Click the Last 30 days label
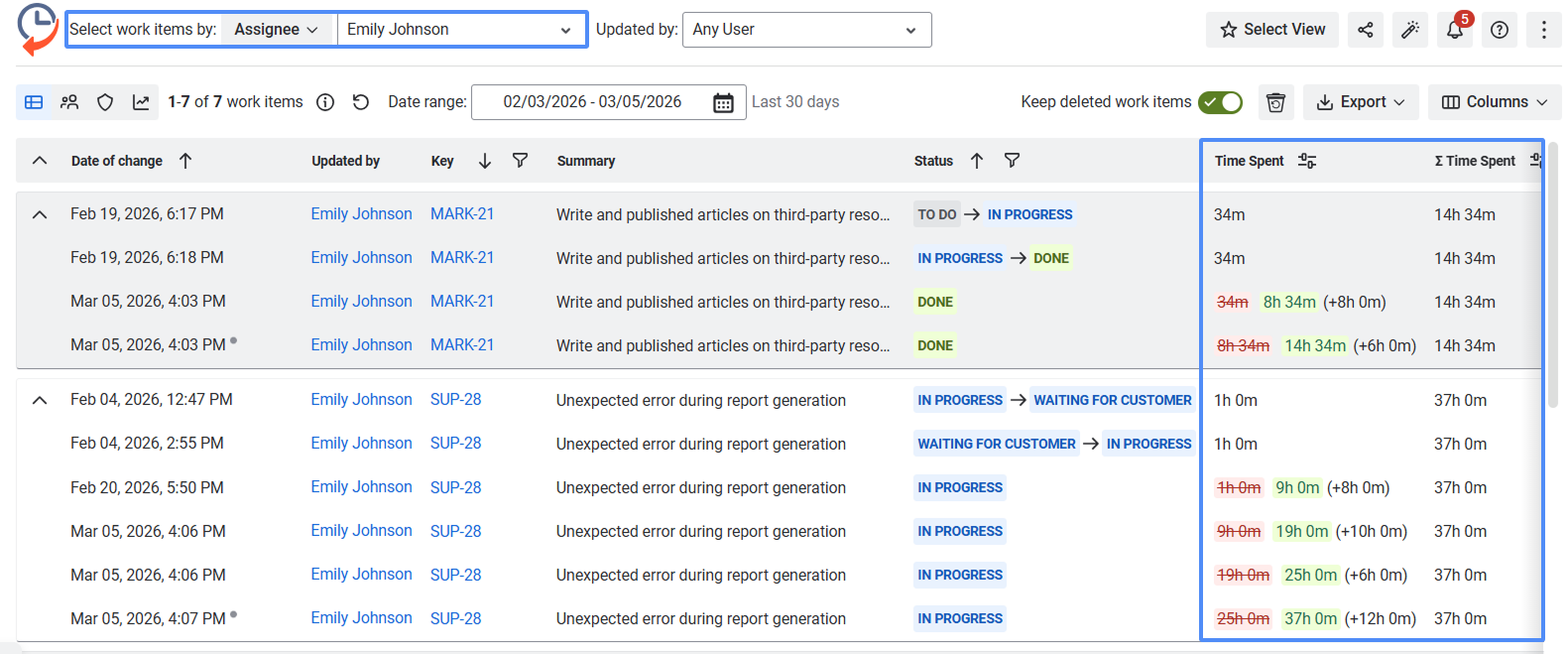 click(x=795, y=102)
